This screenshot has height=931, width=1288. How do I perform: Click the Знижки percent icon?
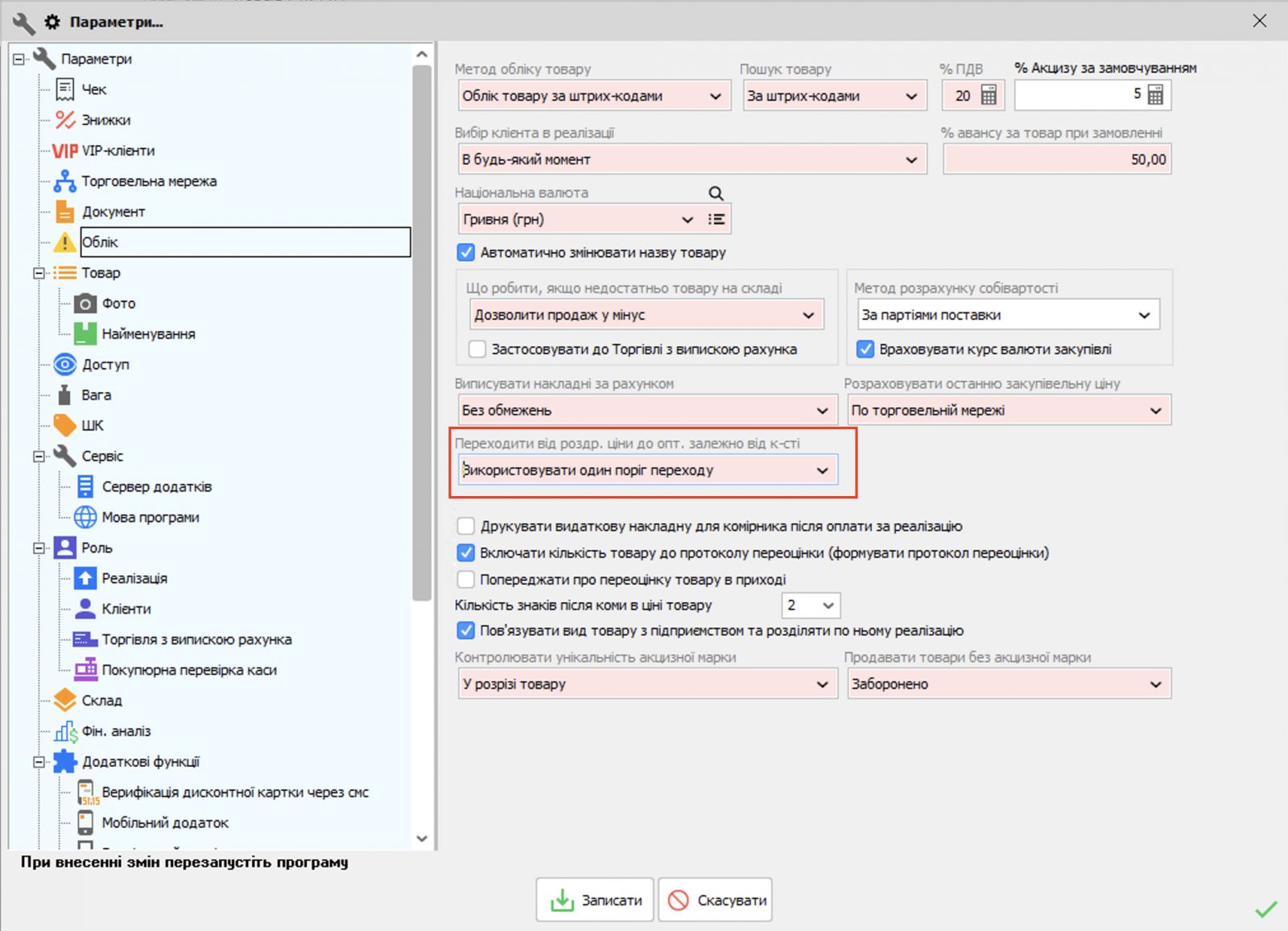[x=65, y=120]
